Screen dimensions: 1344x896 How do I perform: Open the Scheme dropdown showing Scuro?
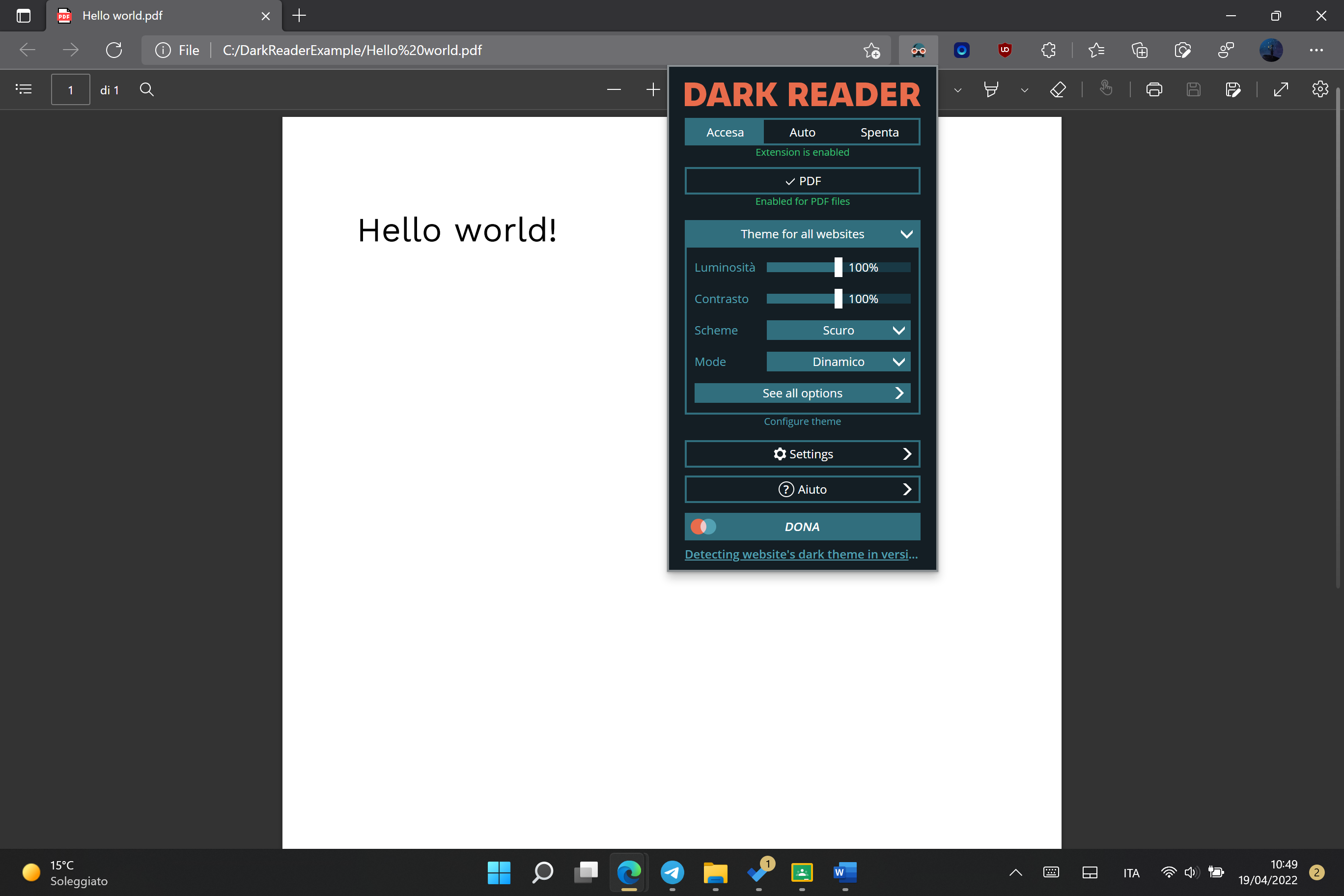(x=839, y=330)
